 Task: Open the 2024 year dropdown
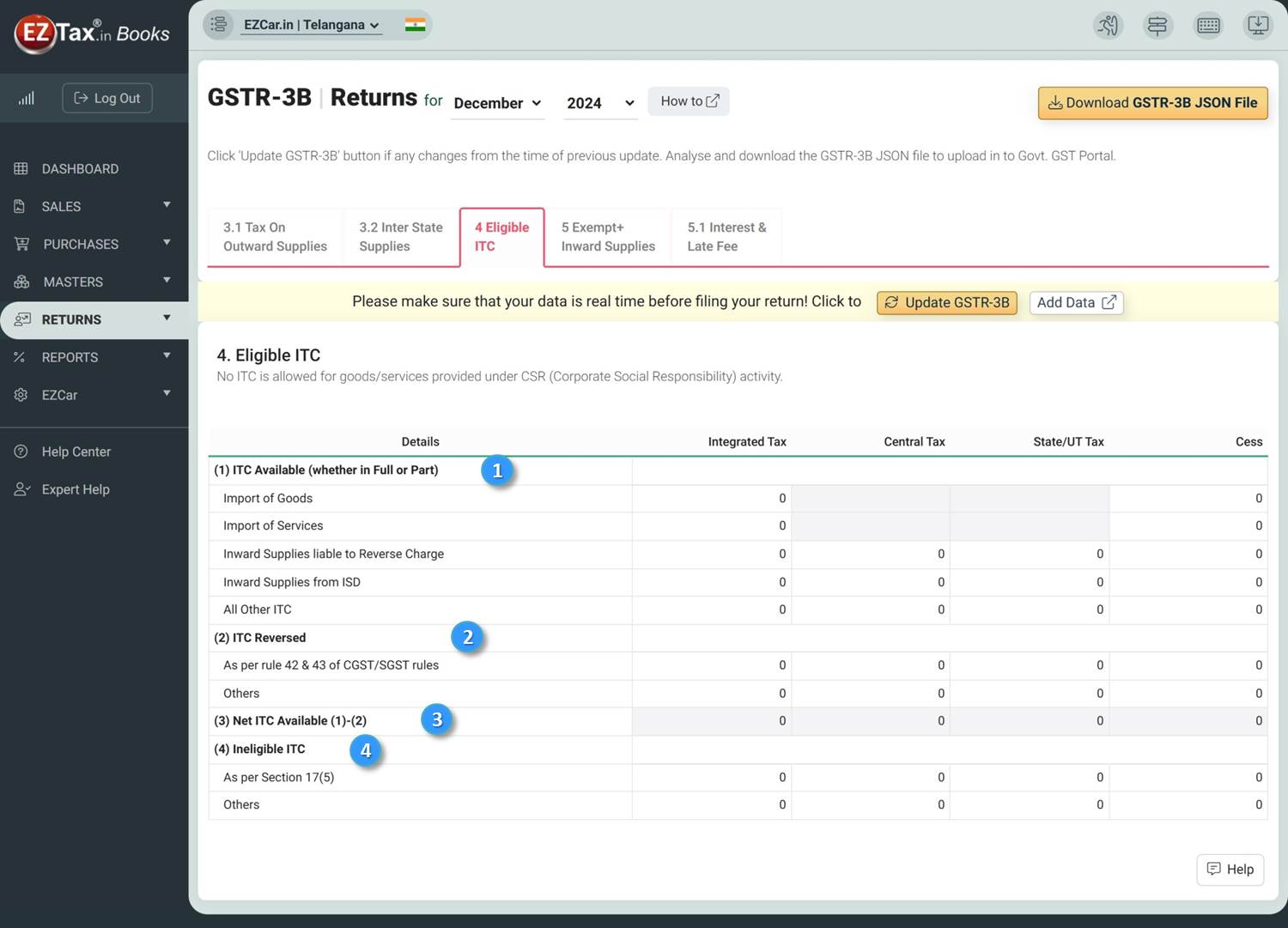(599, 103)
